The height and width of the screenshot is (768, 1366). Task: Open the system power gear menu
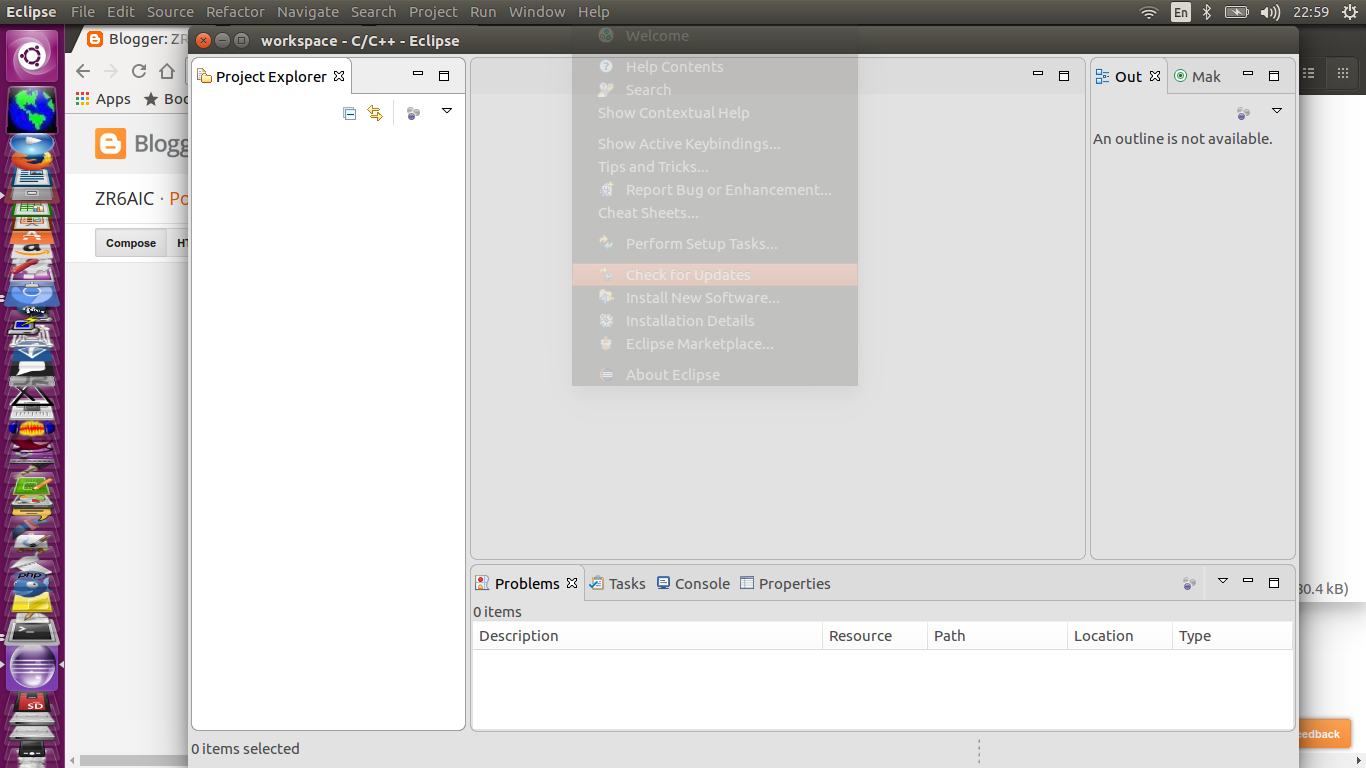[x=1350, y=12]
